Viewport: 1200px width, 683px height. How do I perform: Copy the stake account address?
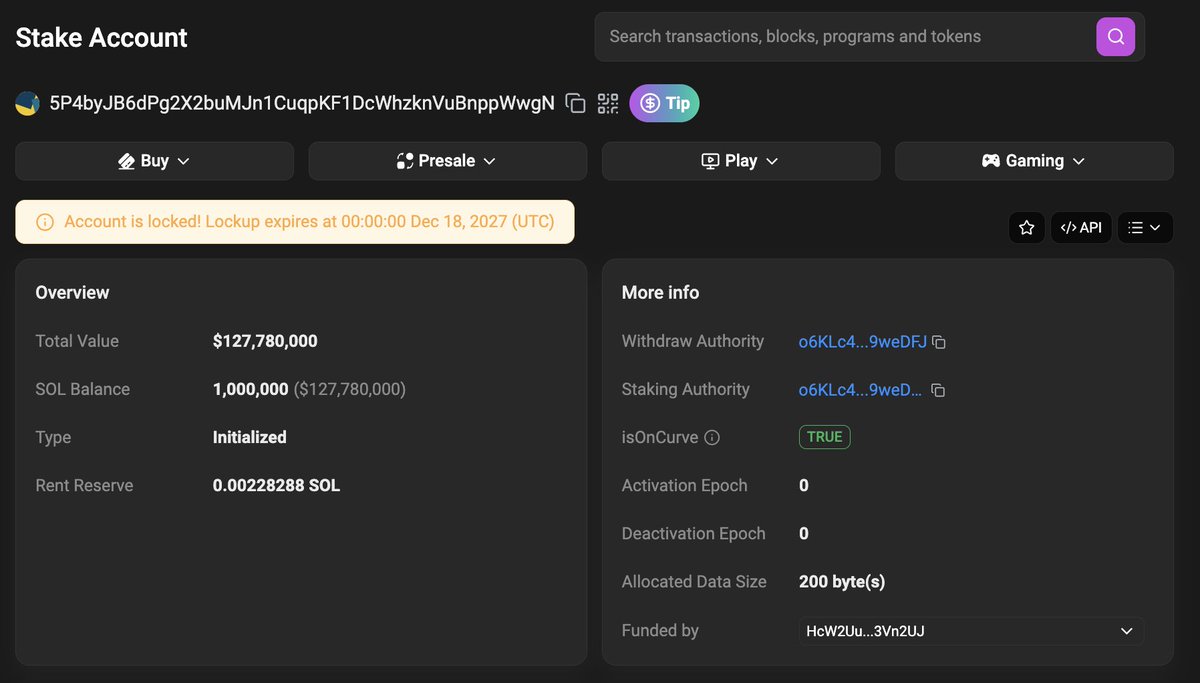[x=575, y=103]
